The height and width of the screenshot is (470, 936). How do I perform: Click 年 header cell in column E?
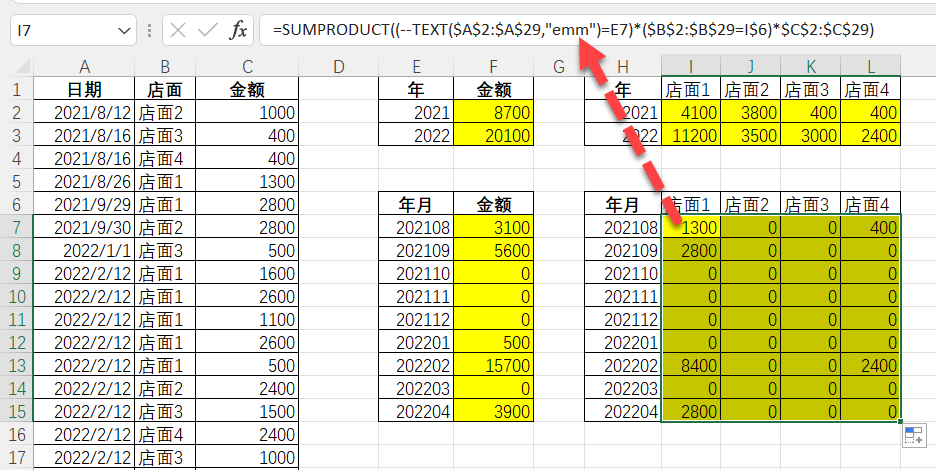(x=416, y=90)
